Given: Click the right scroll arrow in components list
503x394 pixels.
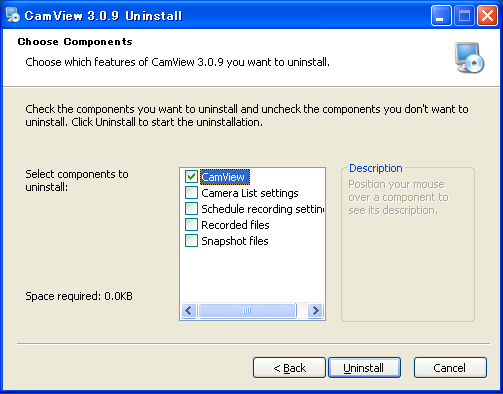Looking at the screenshot, I should coord(315,311).
